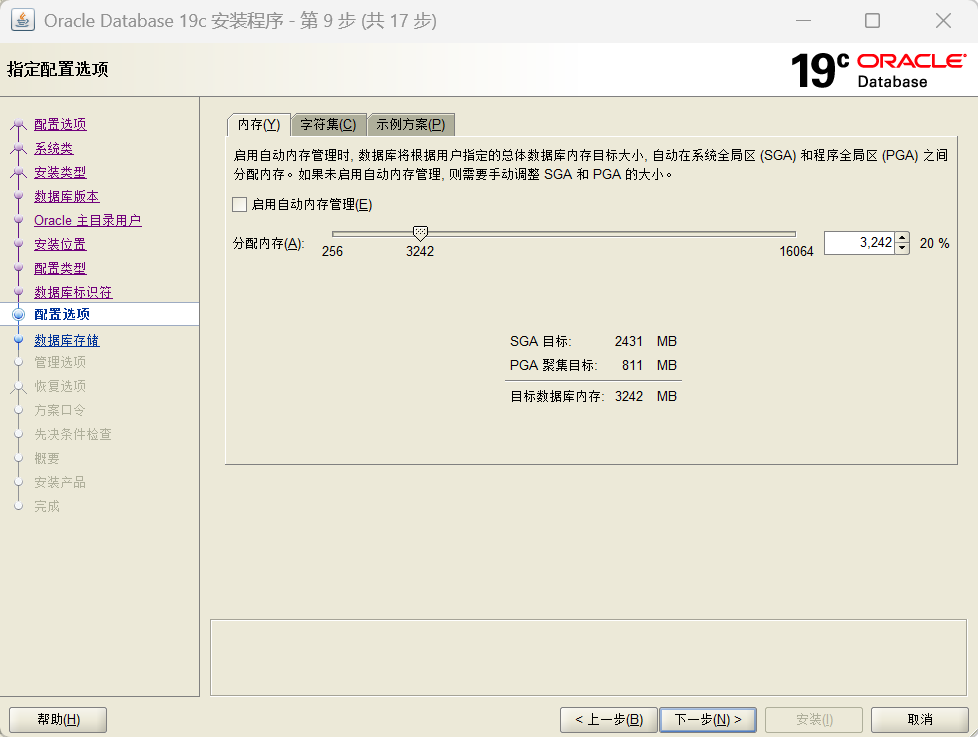The height and width of the screenshot is (737, 978).
Task: Click the step bullet beside 安装位置
Action: [18, 244]
